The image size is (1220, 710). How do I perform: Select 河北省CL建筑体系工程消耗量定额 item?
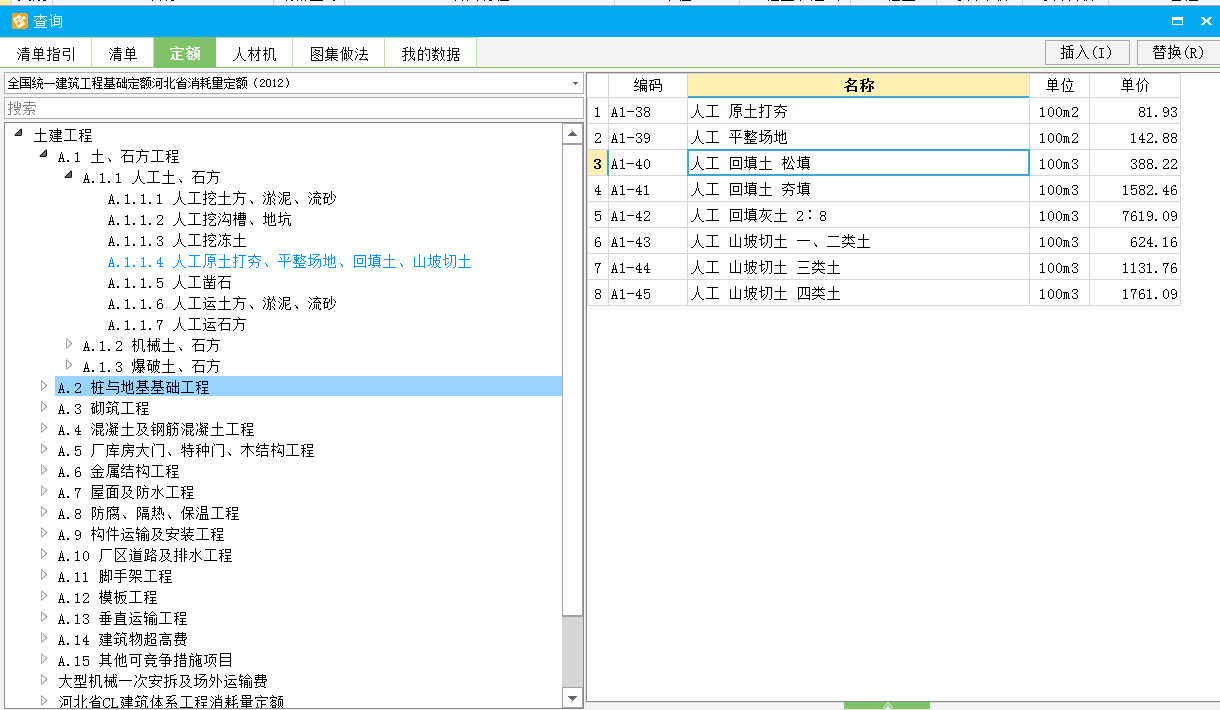171,702
